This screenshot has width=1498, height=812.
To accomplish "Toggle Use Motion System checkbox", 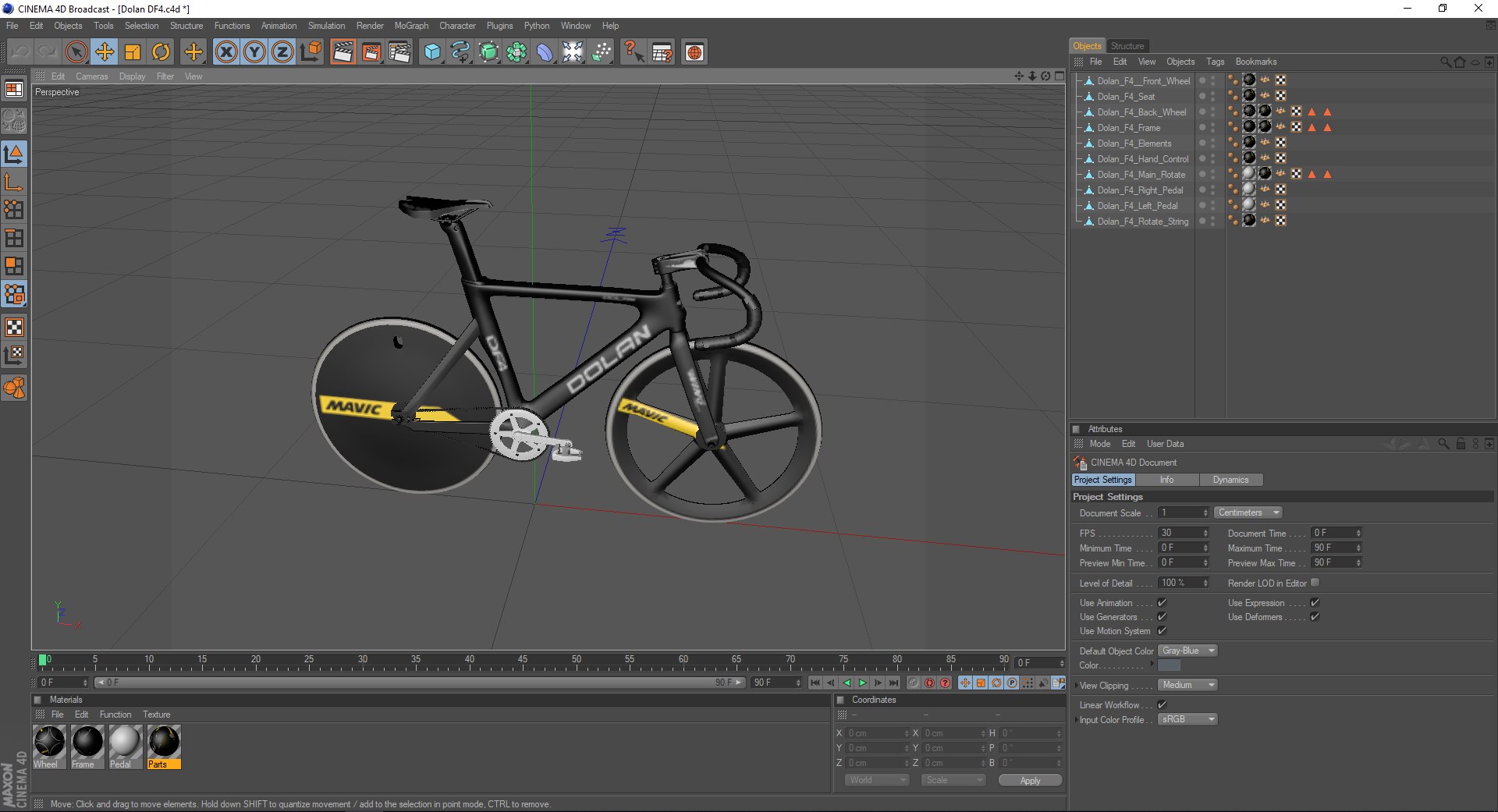I will tap(1162, 630).
